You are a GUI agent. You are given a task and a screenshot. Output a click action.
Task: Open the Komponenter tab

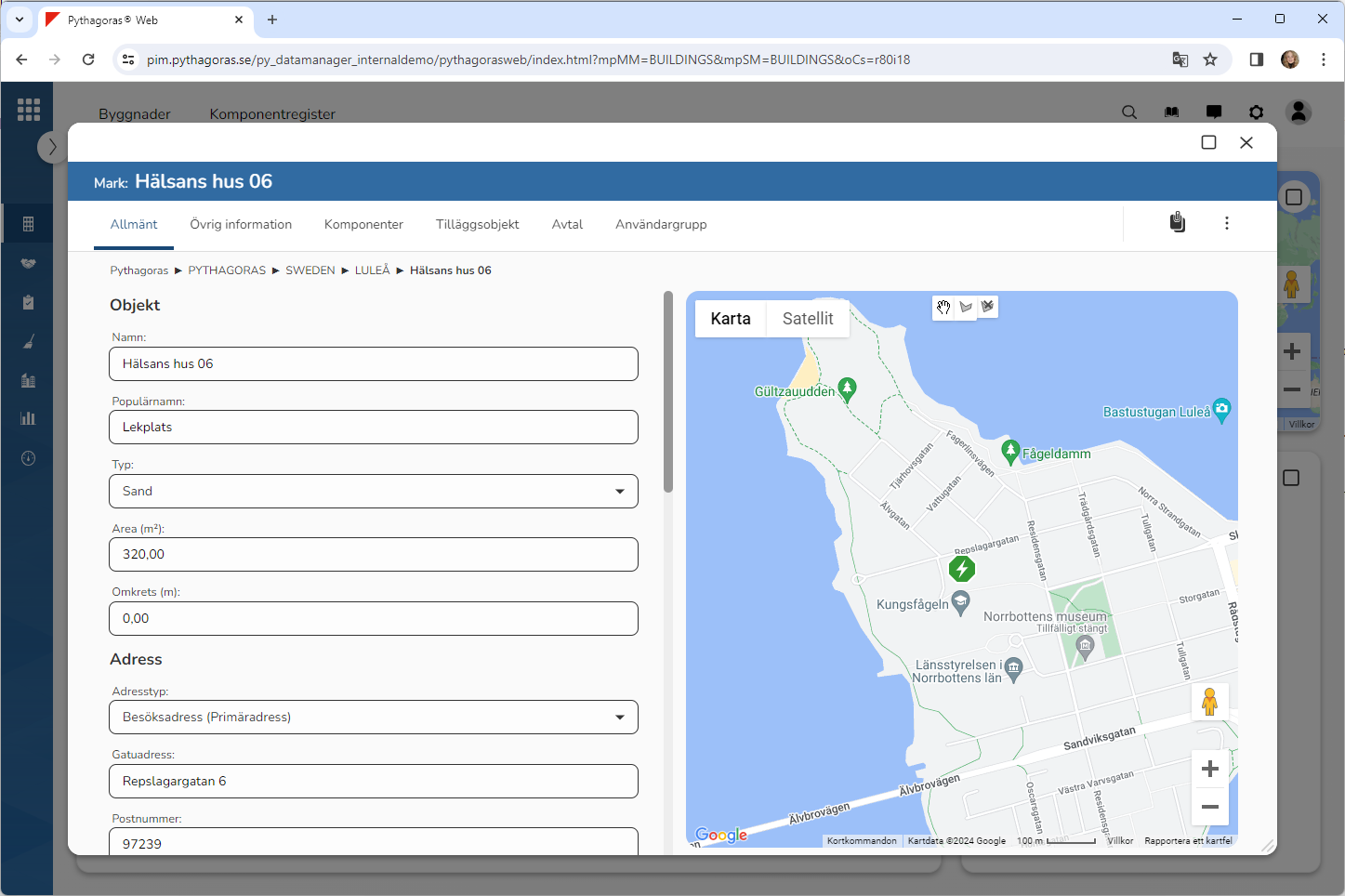pos(363,225)
